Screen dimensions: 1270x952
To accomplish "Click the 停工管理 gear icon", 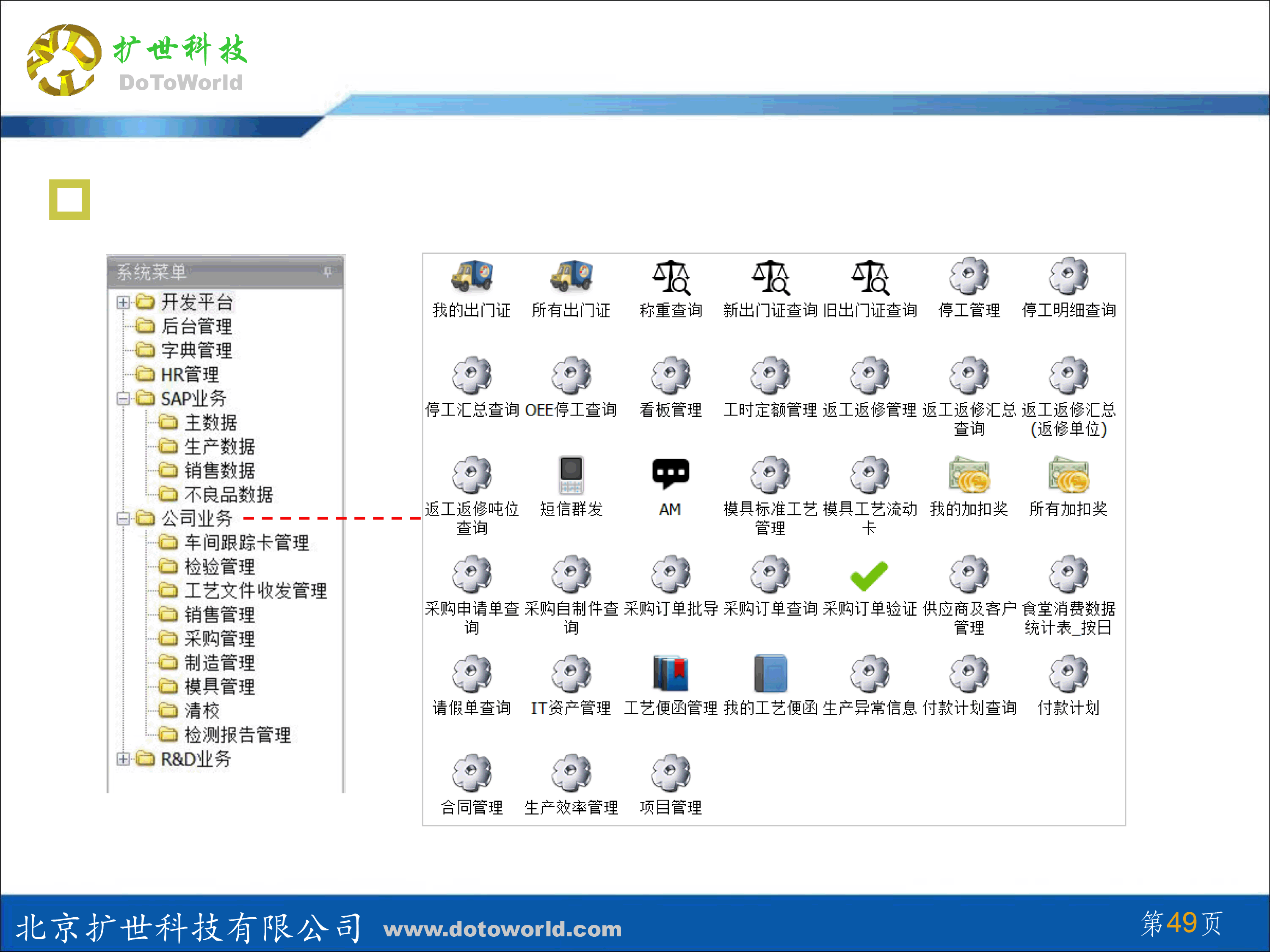I will pyautogui.click(x=969, y=277).
